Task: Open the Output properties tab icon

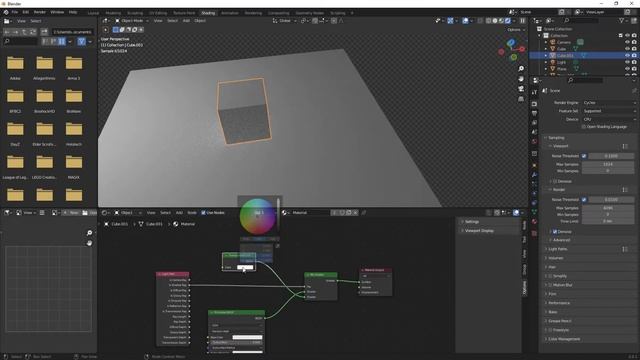Action: click(534, 113)
